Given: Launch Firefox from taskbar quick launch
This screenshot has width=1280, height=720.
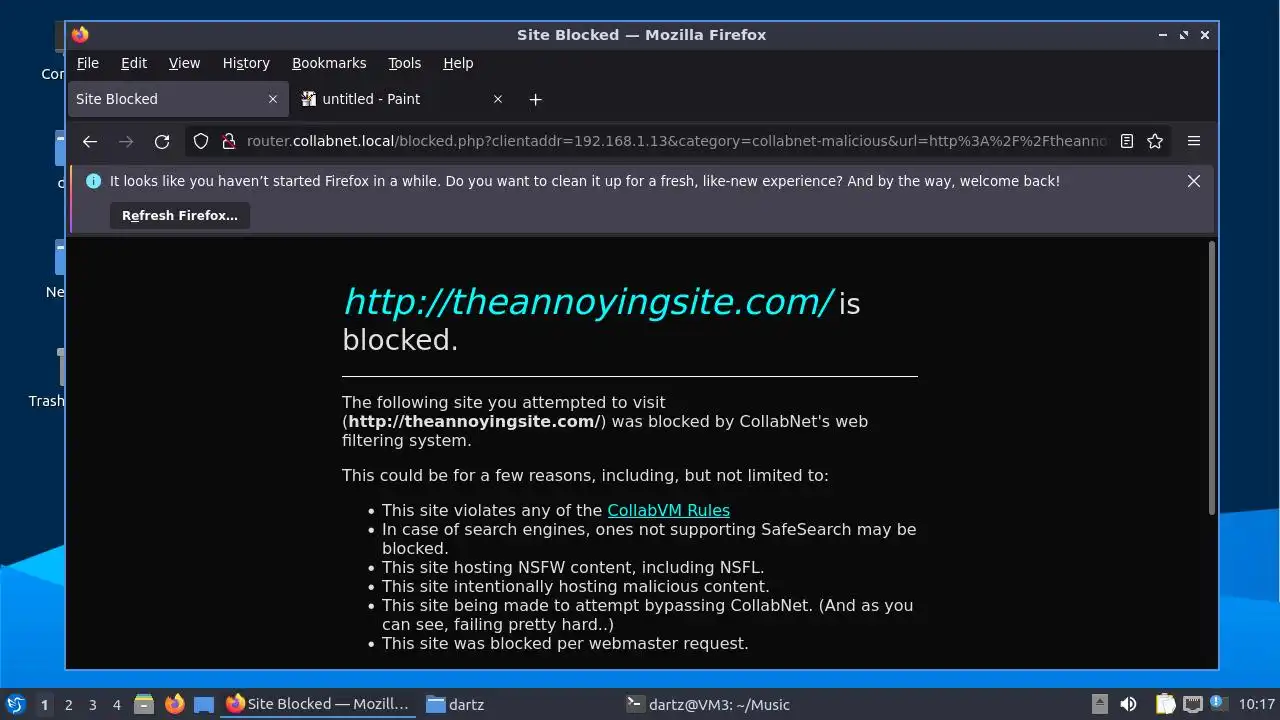Looking at the screenshot, I should pos(174,705).
